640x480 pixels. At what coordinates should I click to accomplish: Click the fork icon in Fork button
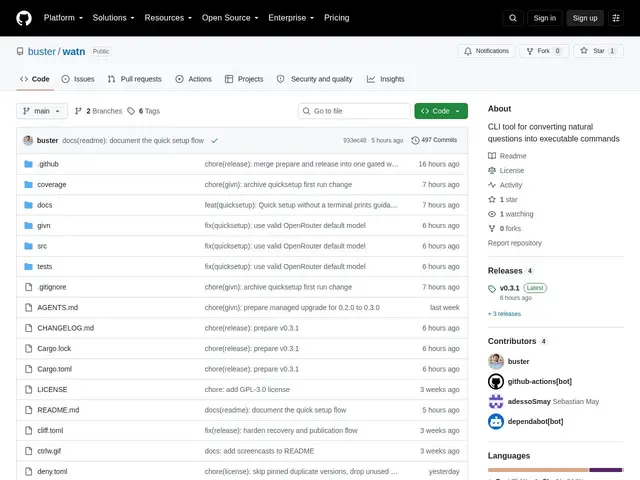tap(530, 51)
